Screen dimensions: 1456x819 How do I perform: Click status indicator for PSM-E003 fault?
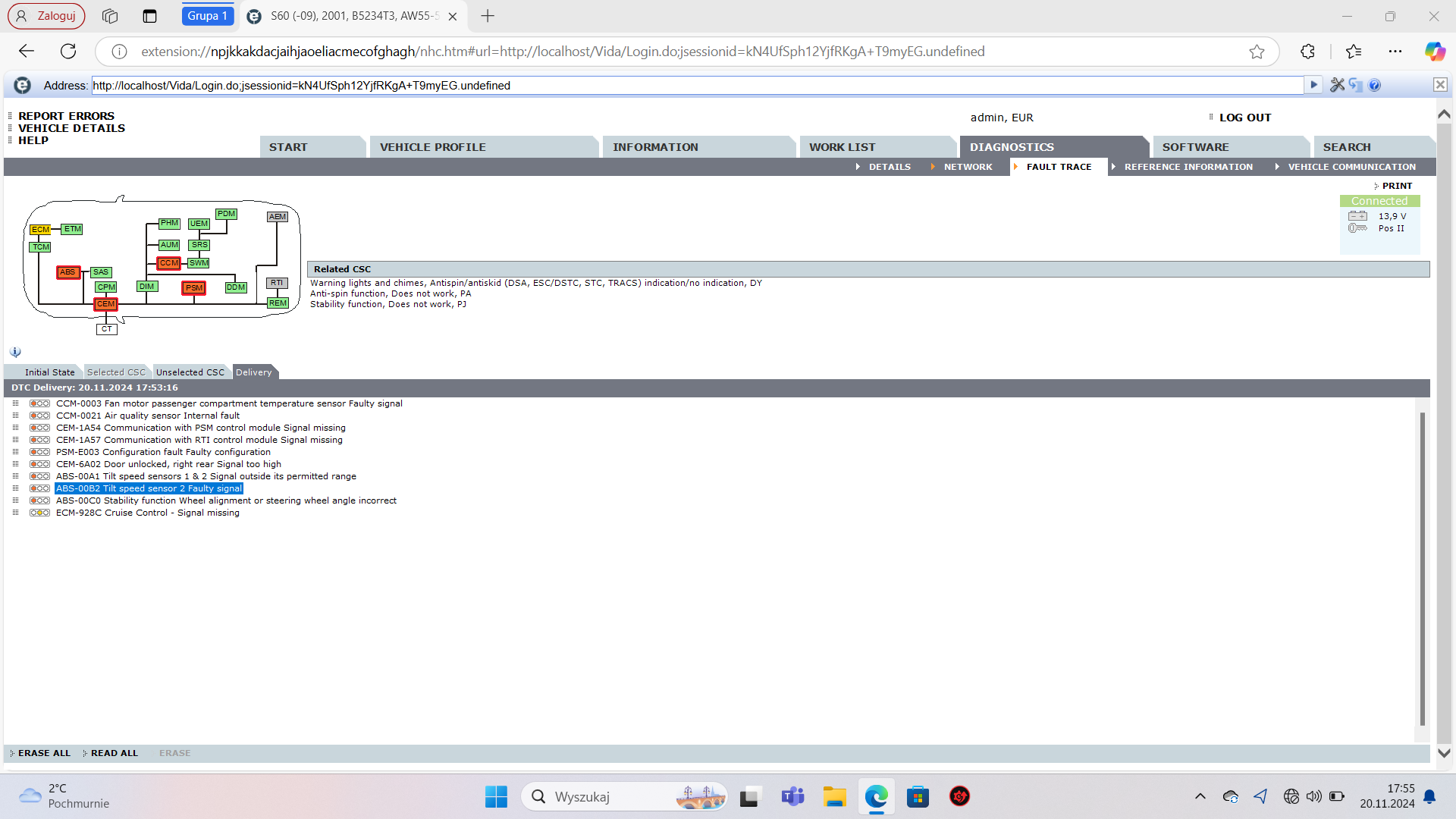click(39, 452)
